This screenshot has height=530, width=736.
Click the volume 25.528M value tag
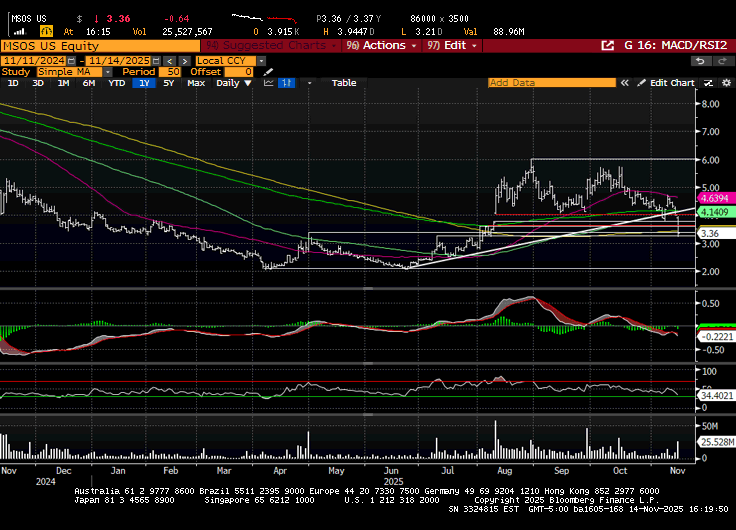pyautogui.click(x=717, y=442)
